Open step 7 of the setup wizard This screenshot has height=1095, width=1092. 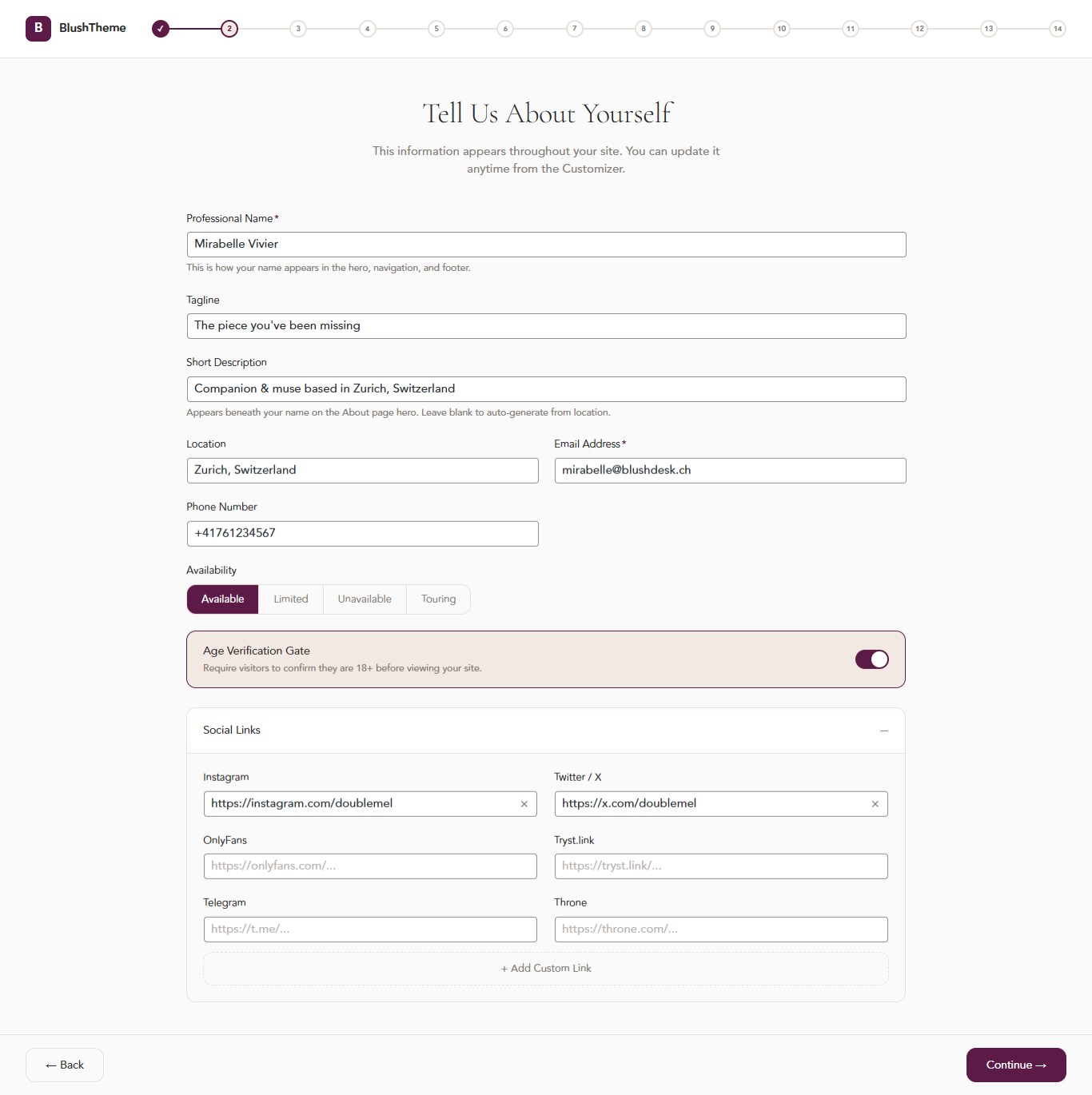(574, 28)
